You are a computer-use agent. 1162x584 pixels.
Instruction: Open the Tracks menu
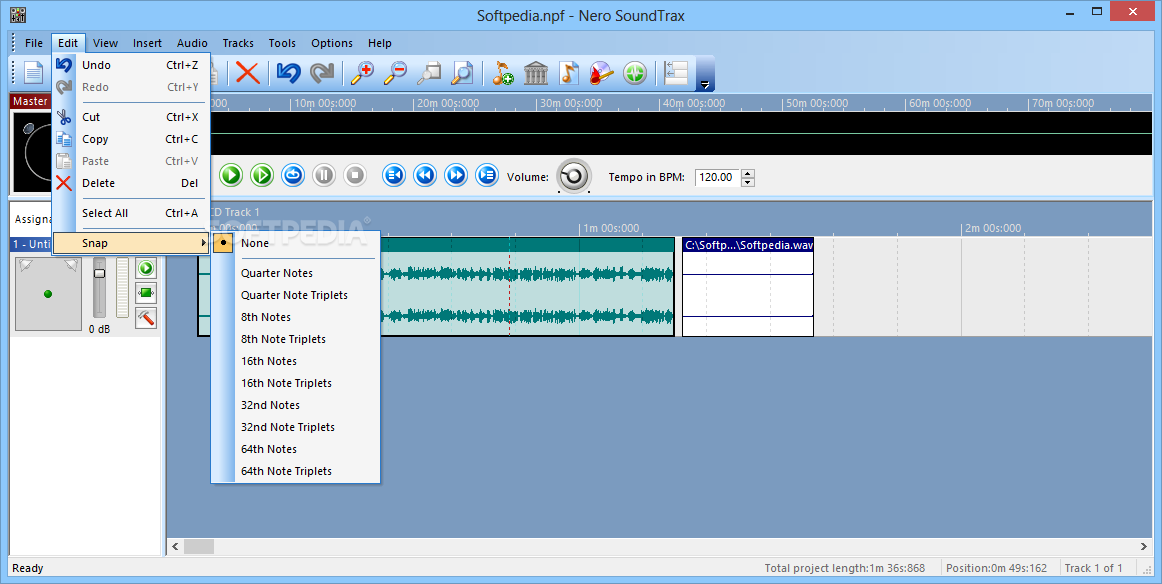238,43
